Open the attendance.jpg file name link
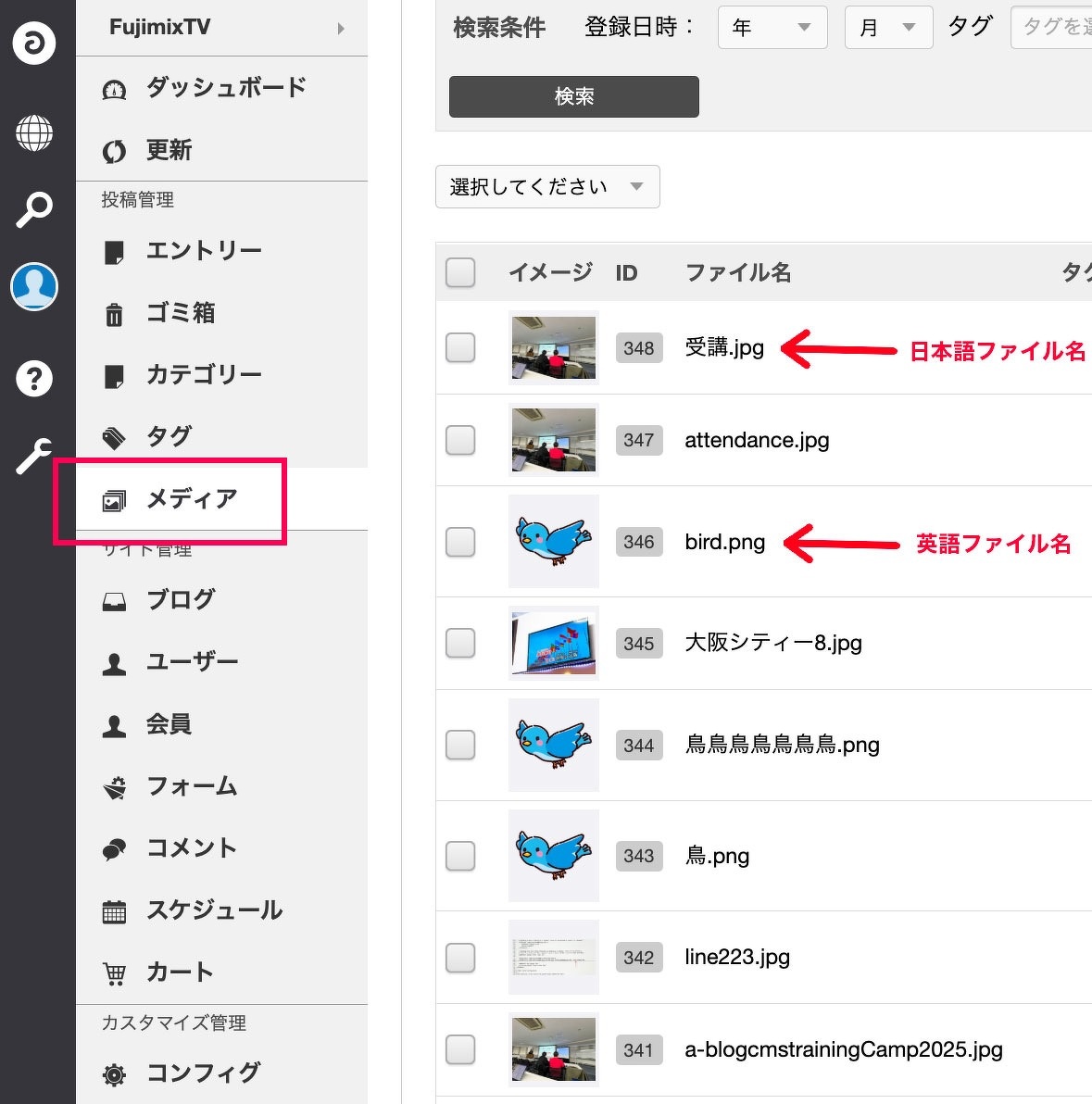Viewport: 1092px width, 1104px height. [756, 441]
